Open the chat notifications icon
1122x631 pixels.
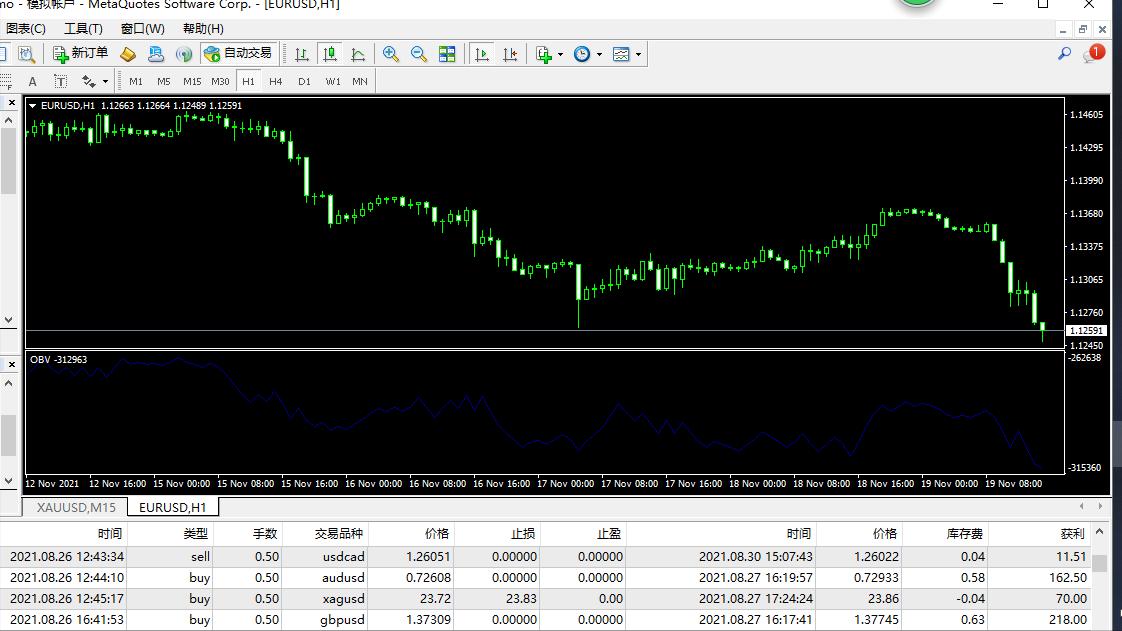coord(1092,54)
